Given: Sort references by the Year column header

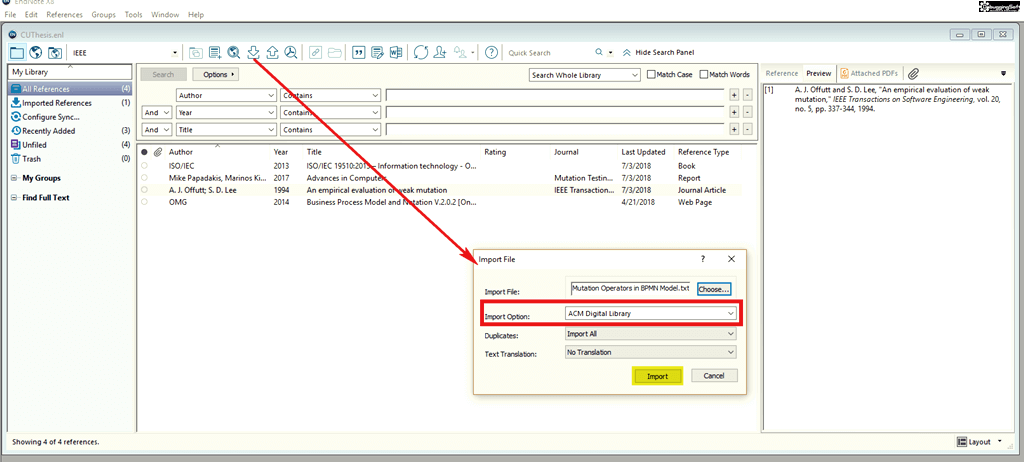Looking at the screenshot, I should point(281,152).
